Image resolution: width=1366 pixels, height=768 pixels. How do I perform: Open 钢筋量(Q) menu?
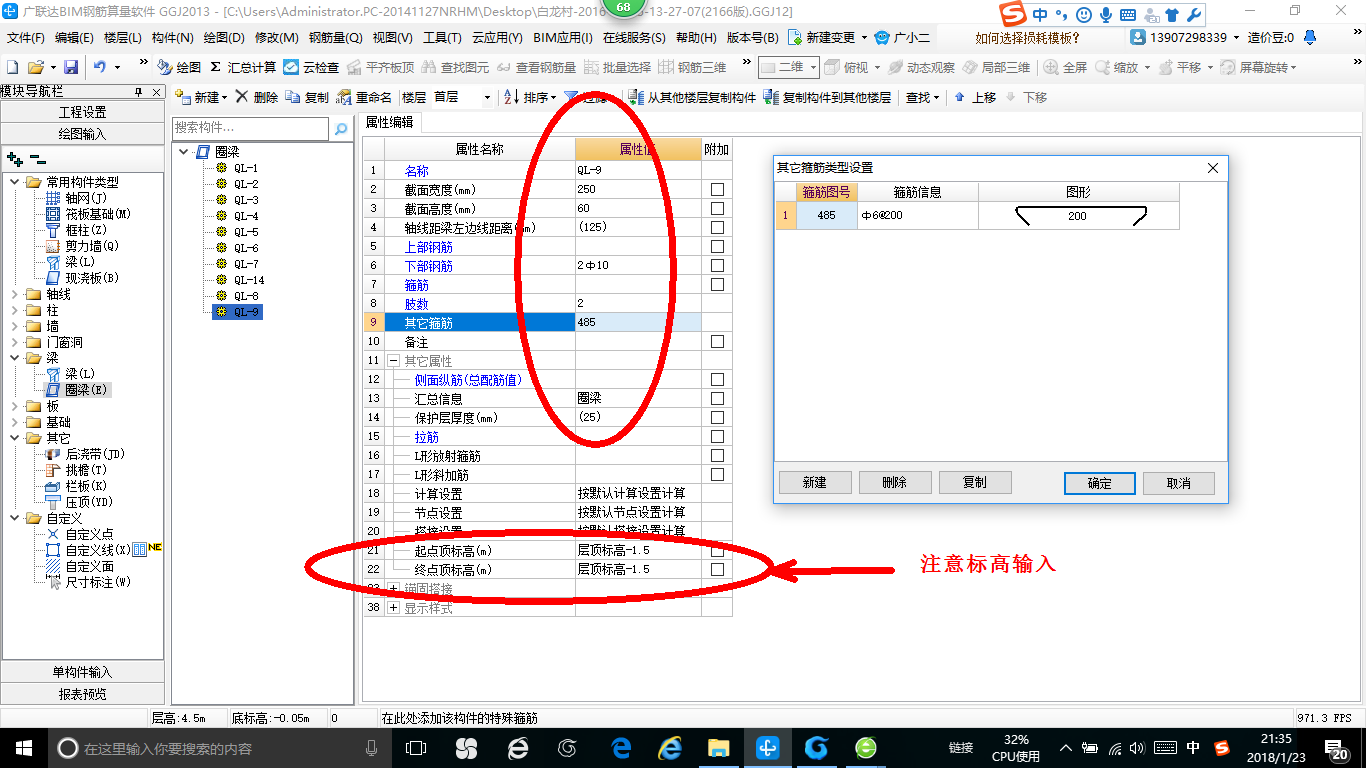[335, 37]
